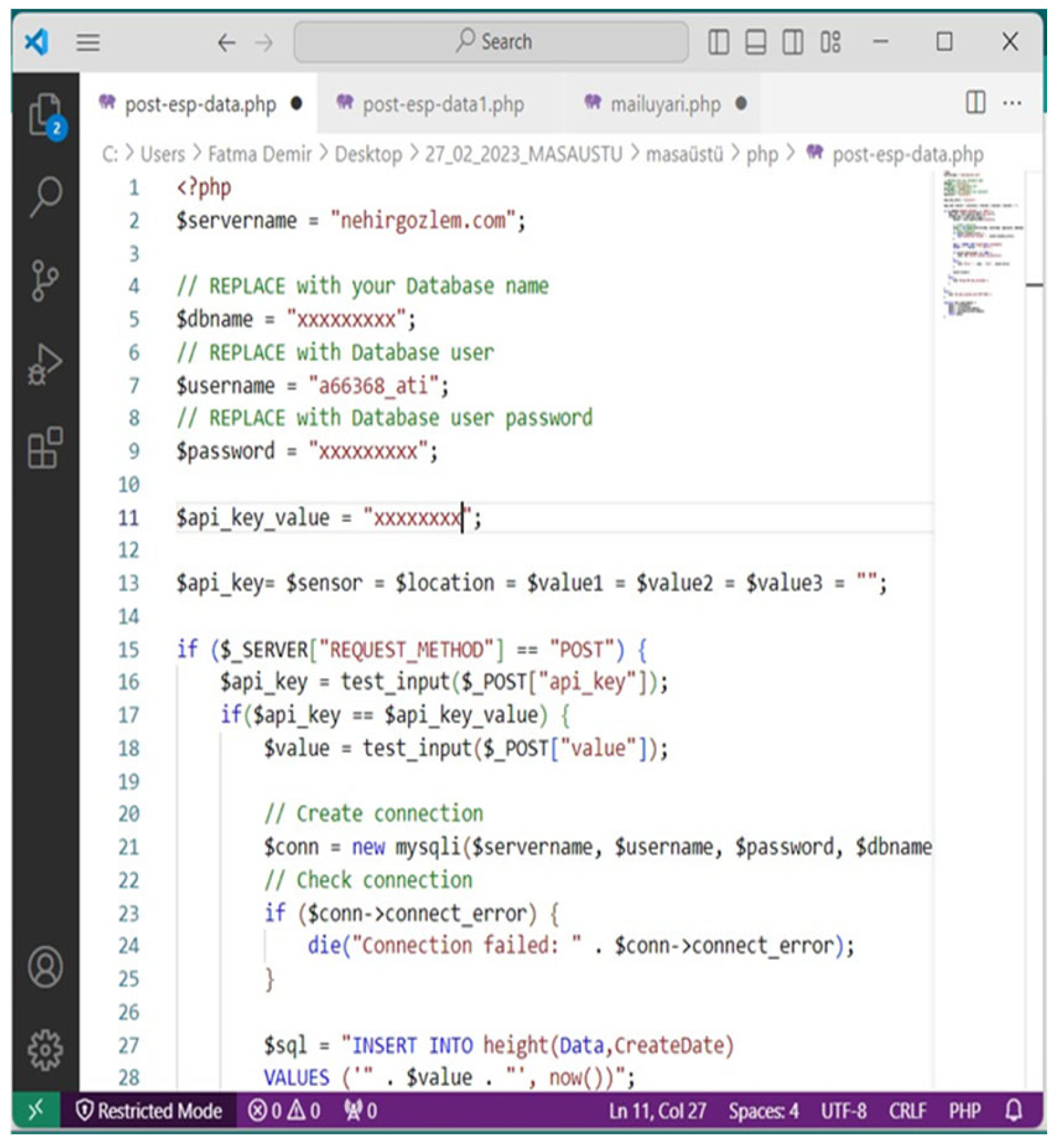Image resolution: width=1057 pixels, height=1148 pixels.
Task: Click Restricted Mode in the status bar
Action: pos(149,1111)
